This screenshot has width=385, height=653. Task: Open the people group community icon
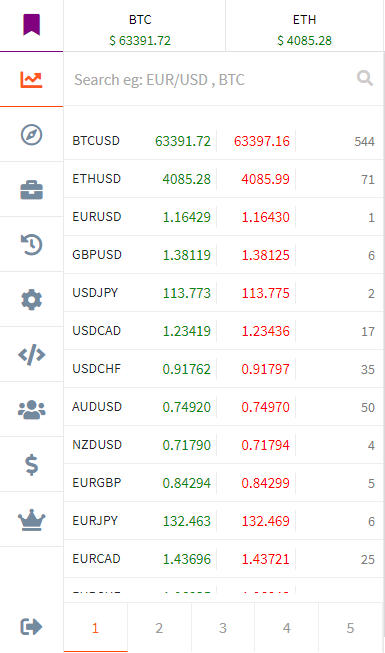(32, 409)
